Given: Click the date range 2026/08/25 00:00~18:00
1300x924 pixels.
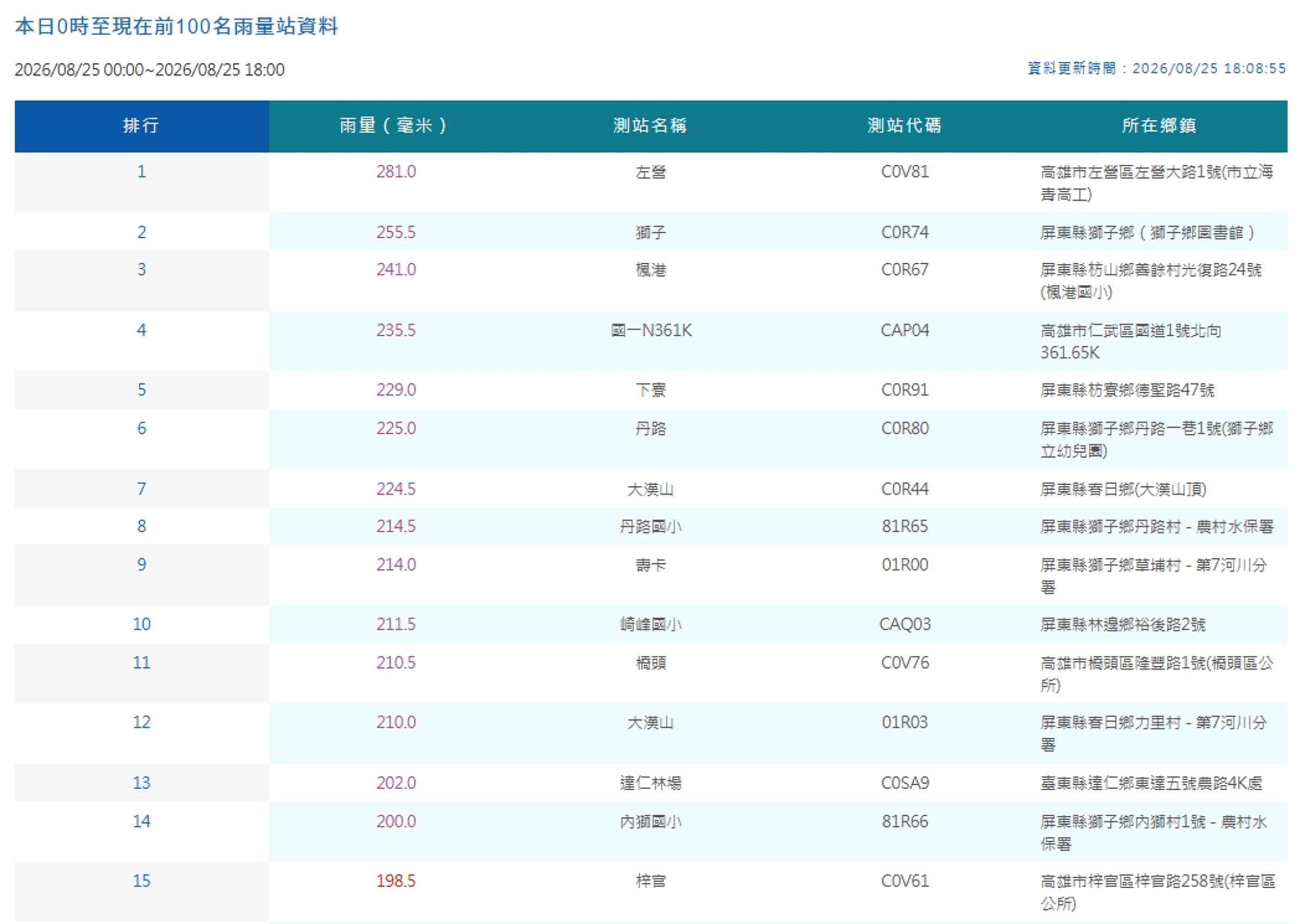Looking at the screenshot, I should tap(149, 69).
